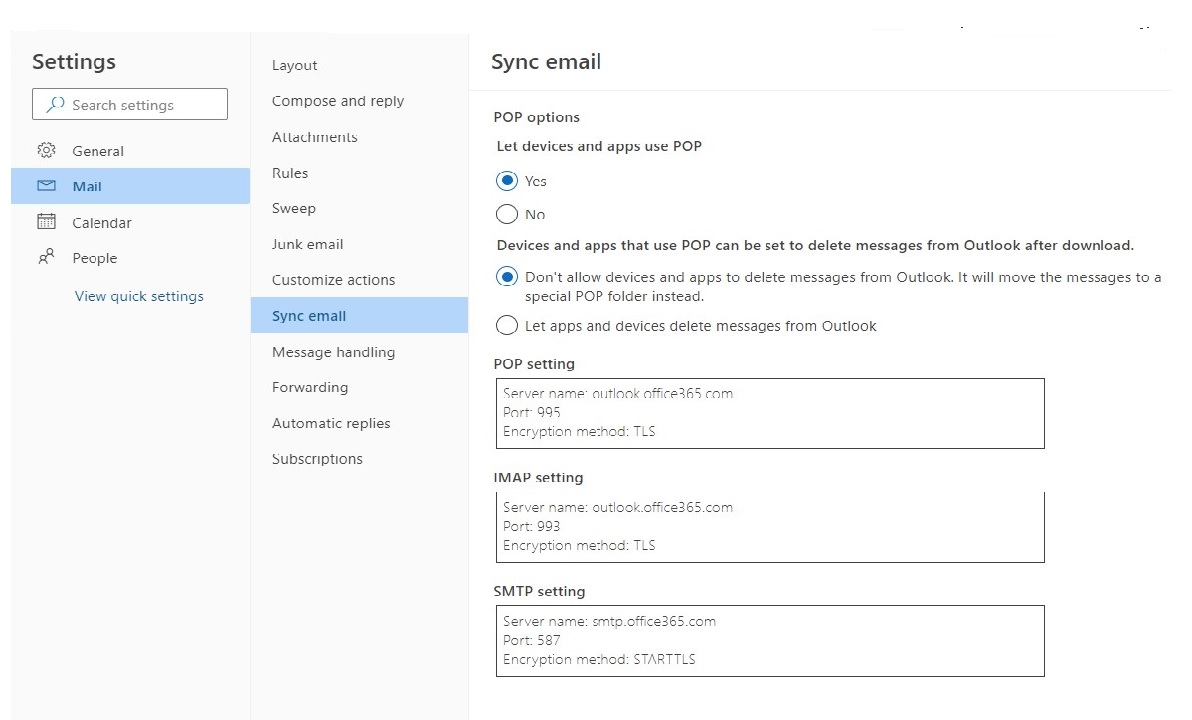
Task: Open Junk email settings
Action: coord(308,244)
